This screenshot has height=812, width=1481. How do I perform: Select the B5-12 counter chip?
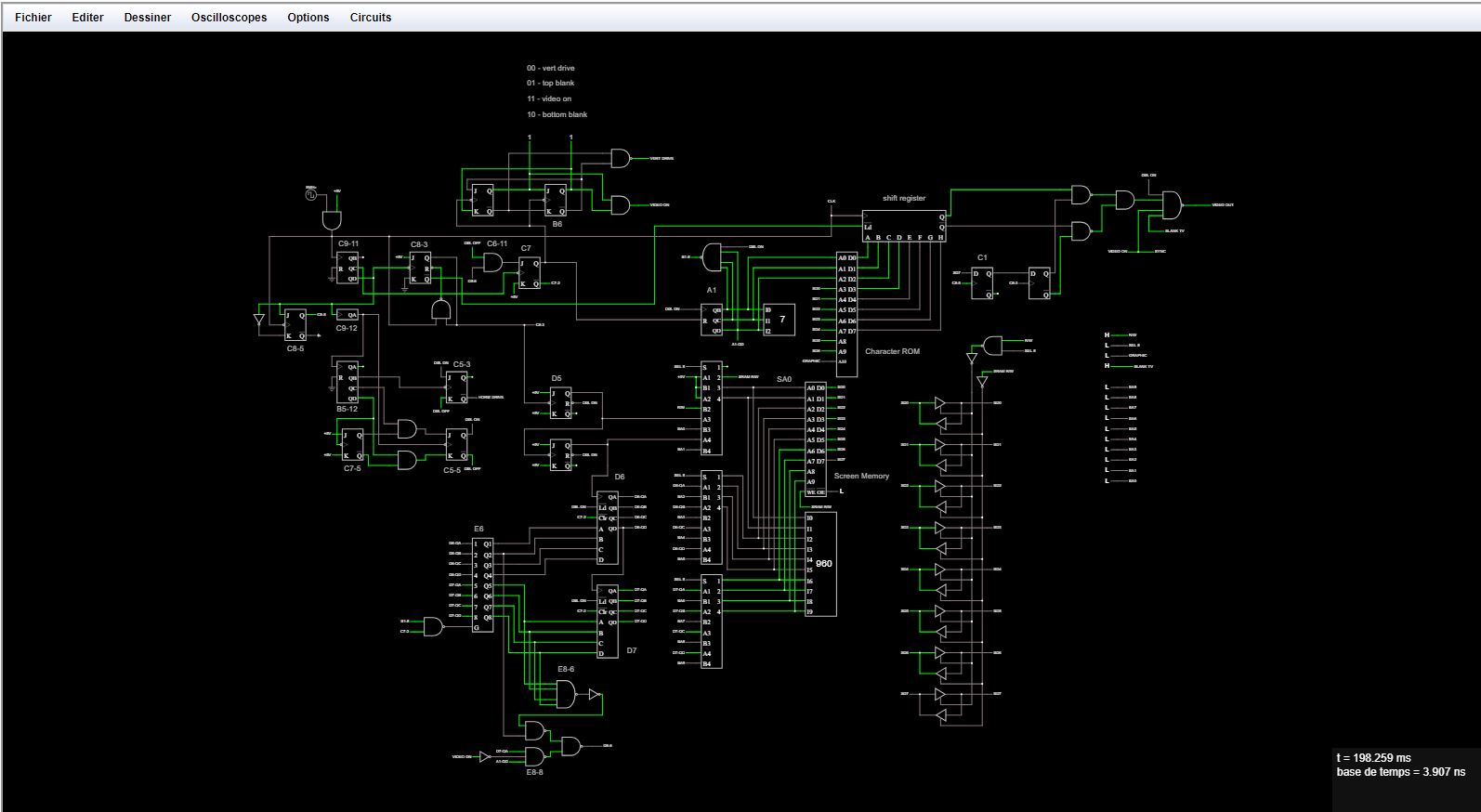347,382
